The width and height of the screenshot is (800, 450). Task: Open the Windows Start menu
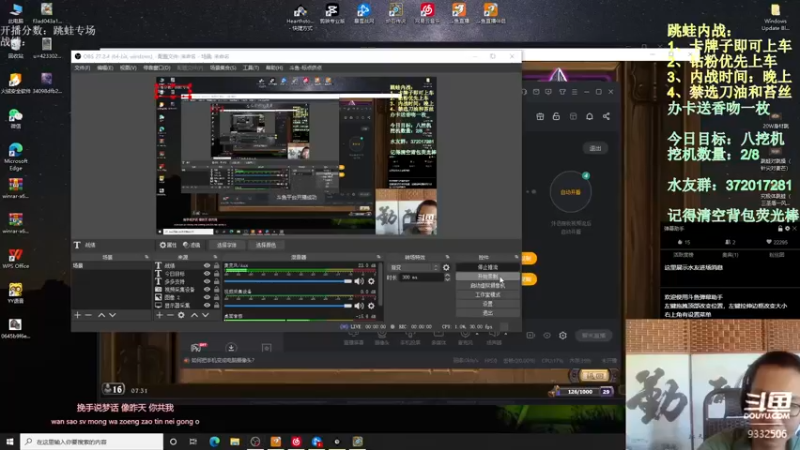[10, 441]
